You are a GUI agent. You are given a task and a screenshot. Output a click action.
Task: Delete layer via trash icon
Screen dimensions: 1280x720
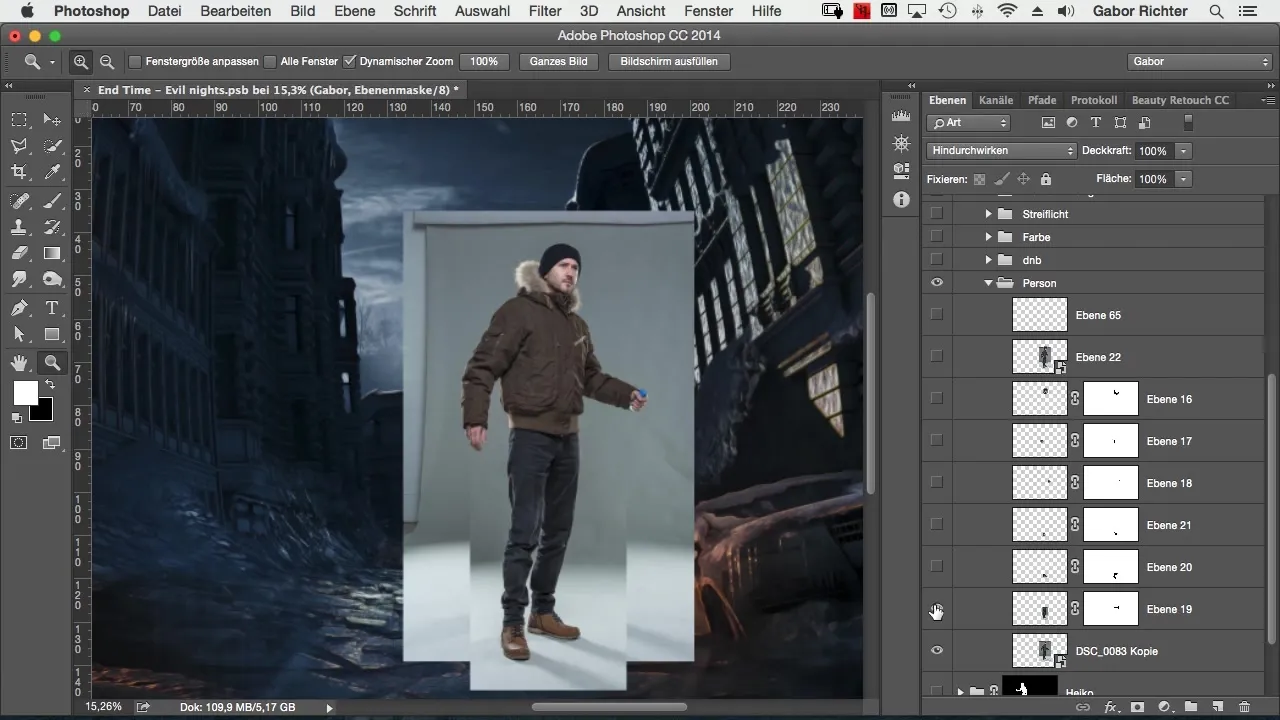tap(1244, 706)
